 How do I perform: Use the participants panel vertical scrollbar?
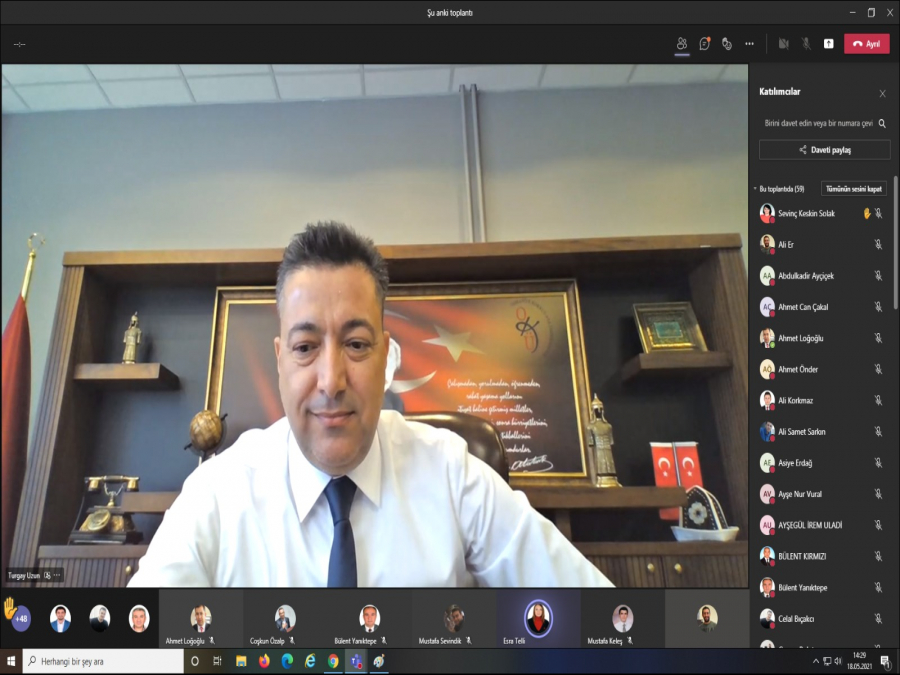[x=895, y=243]
